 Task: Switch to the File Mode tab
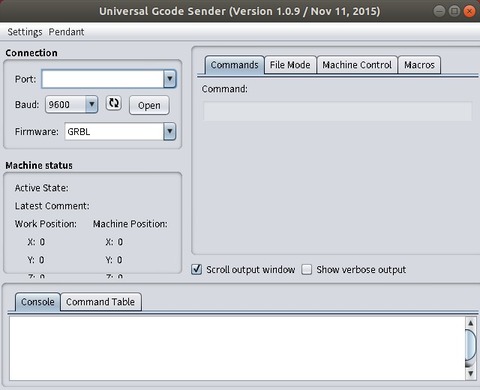click(x=290, y=65)
